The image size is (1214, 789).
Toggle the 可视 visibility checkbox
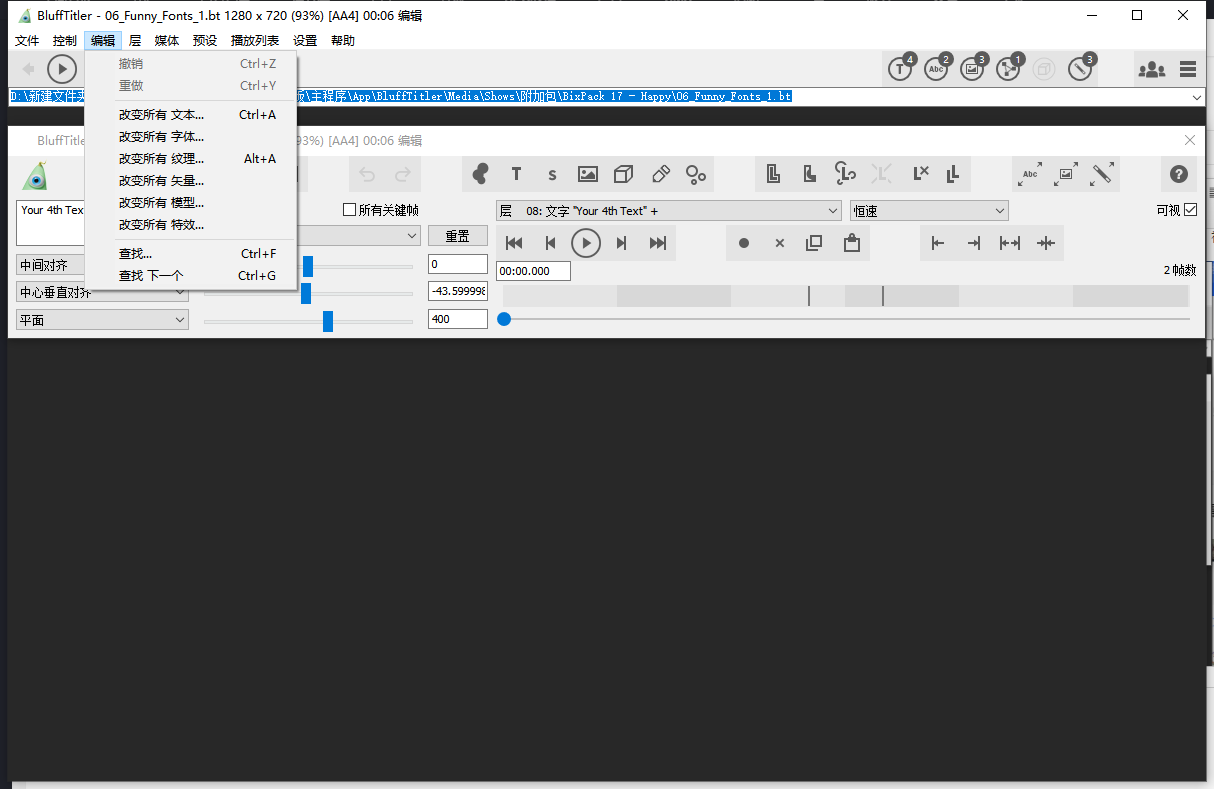(1190, 210)
